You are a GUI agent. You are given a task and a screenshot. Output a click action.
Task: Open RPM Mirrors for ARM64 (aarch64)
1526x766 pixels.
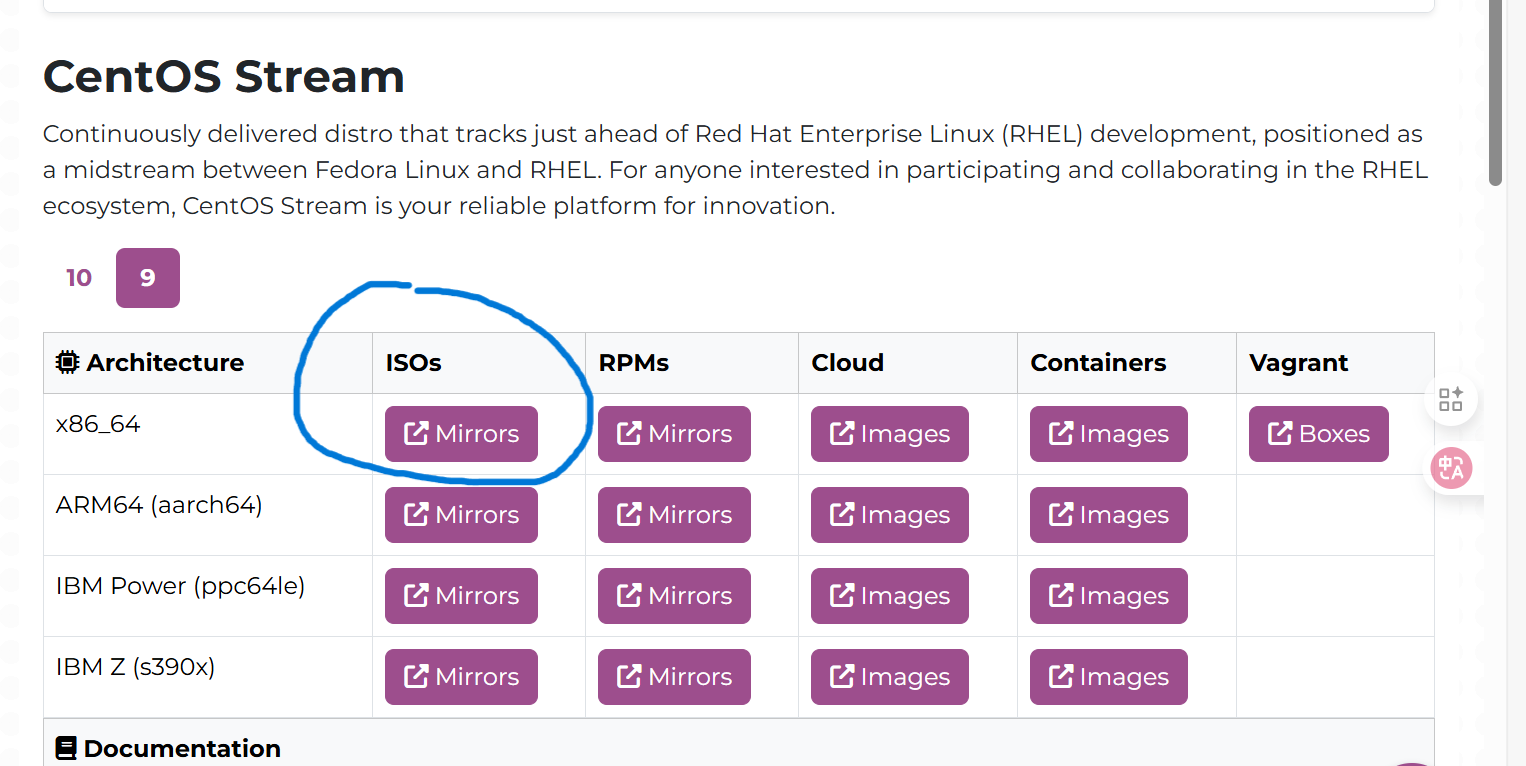coord(673,514)
